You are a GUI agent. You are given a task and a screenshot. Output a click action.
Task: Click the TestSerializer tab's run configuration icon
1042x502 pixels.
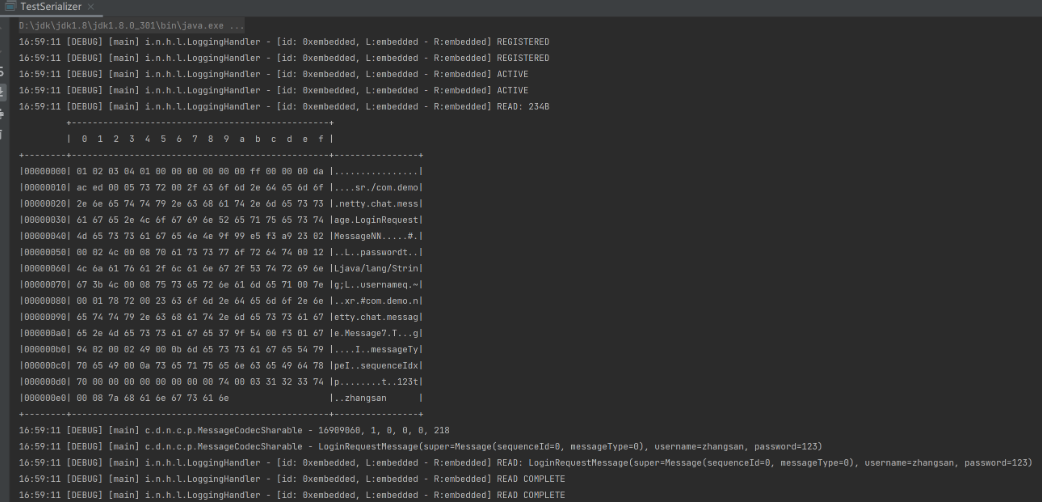click(x=12, y=7)
